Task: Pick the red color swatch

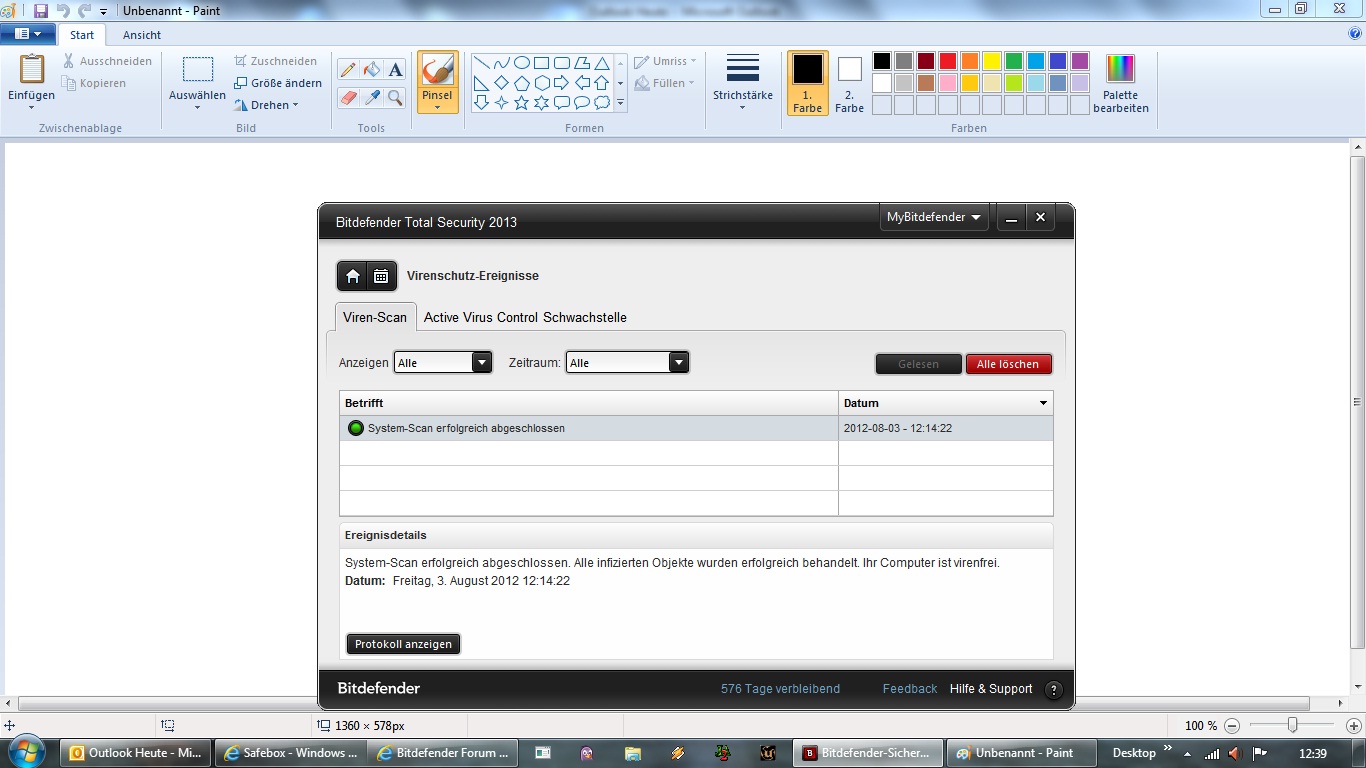Action: click(948, 61)
